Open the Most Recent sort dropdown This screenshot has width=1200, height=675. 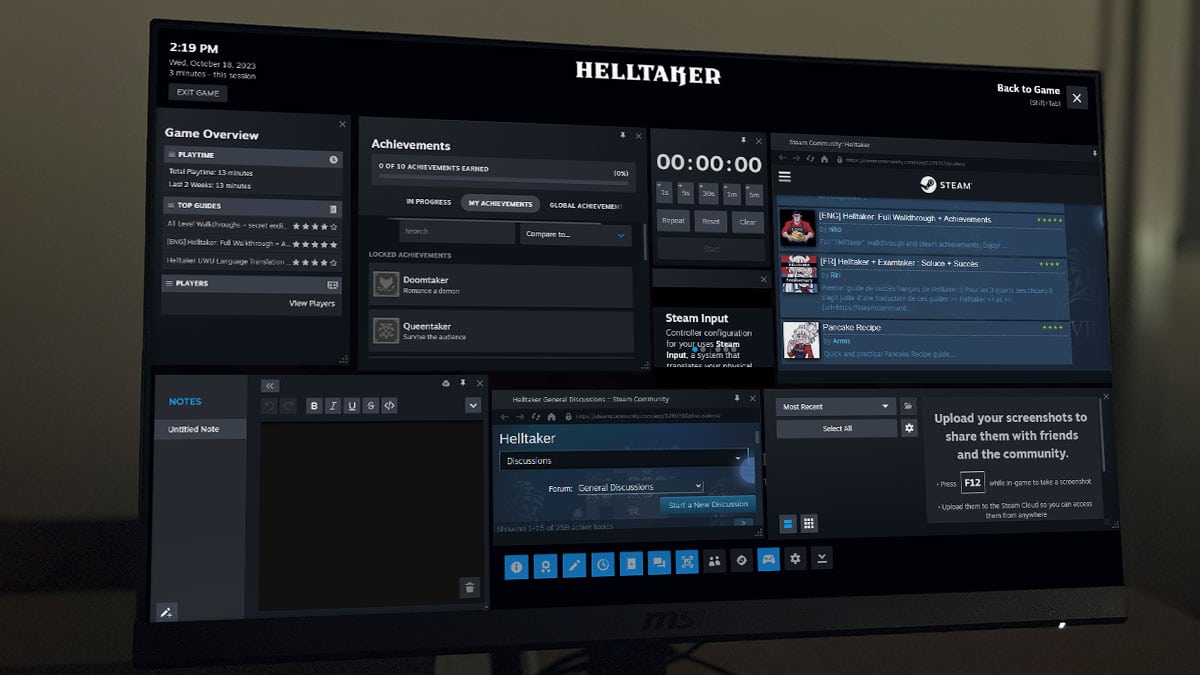coord(835,407)
